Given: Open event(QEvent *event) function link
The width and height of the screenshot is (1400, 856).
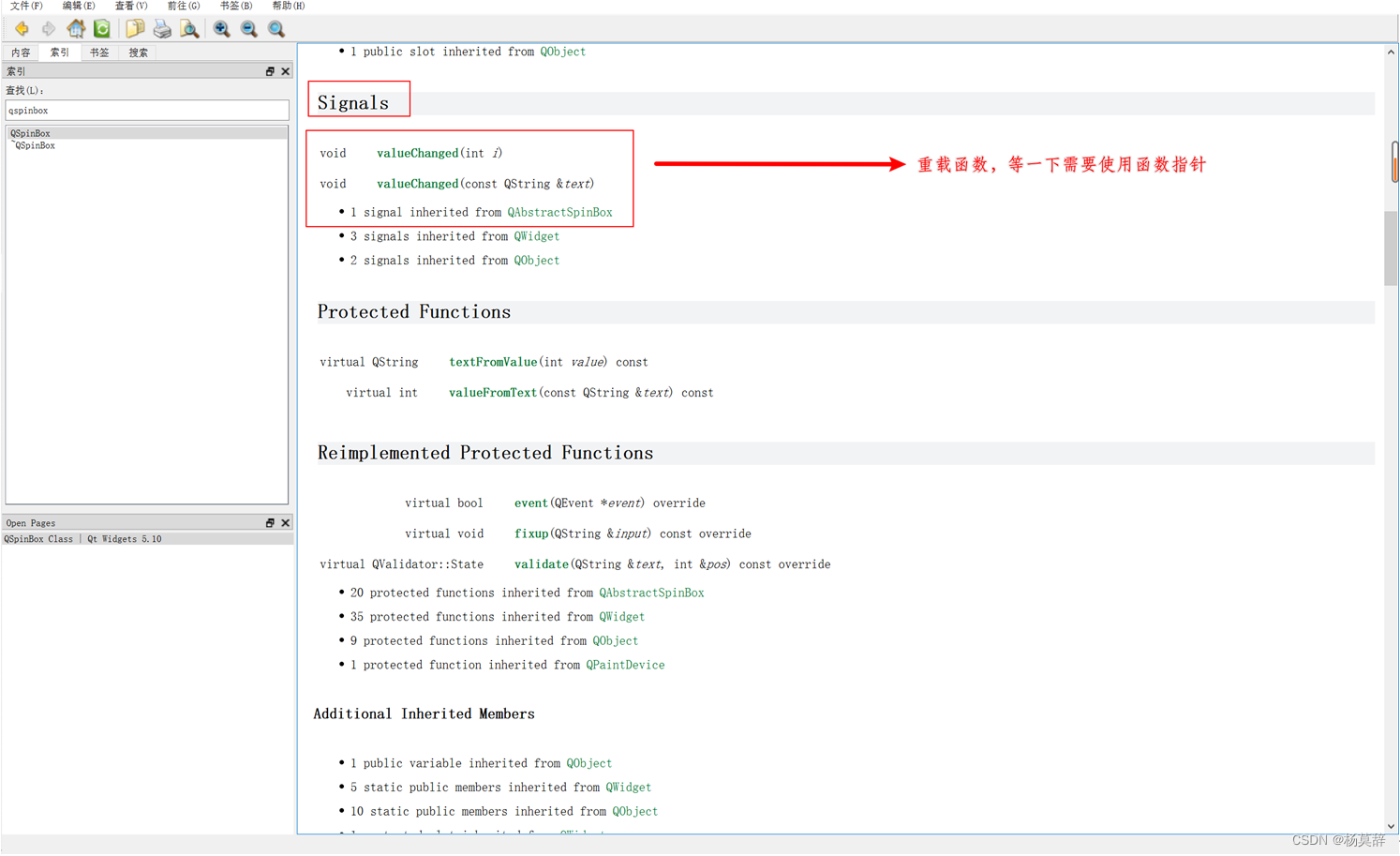Looking at the screenshot, I should pyautogui.click(x=531, y=503).
